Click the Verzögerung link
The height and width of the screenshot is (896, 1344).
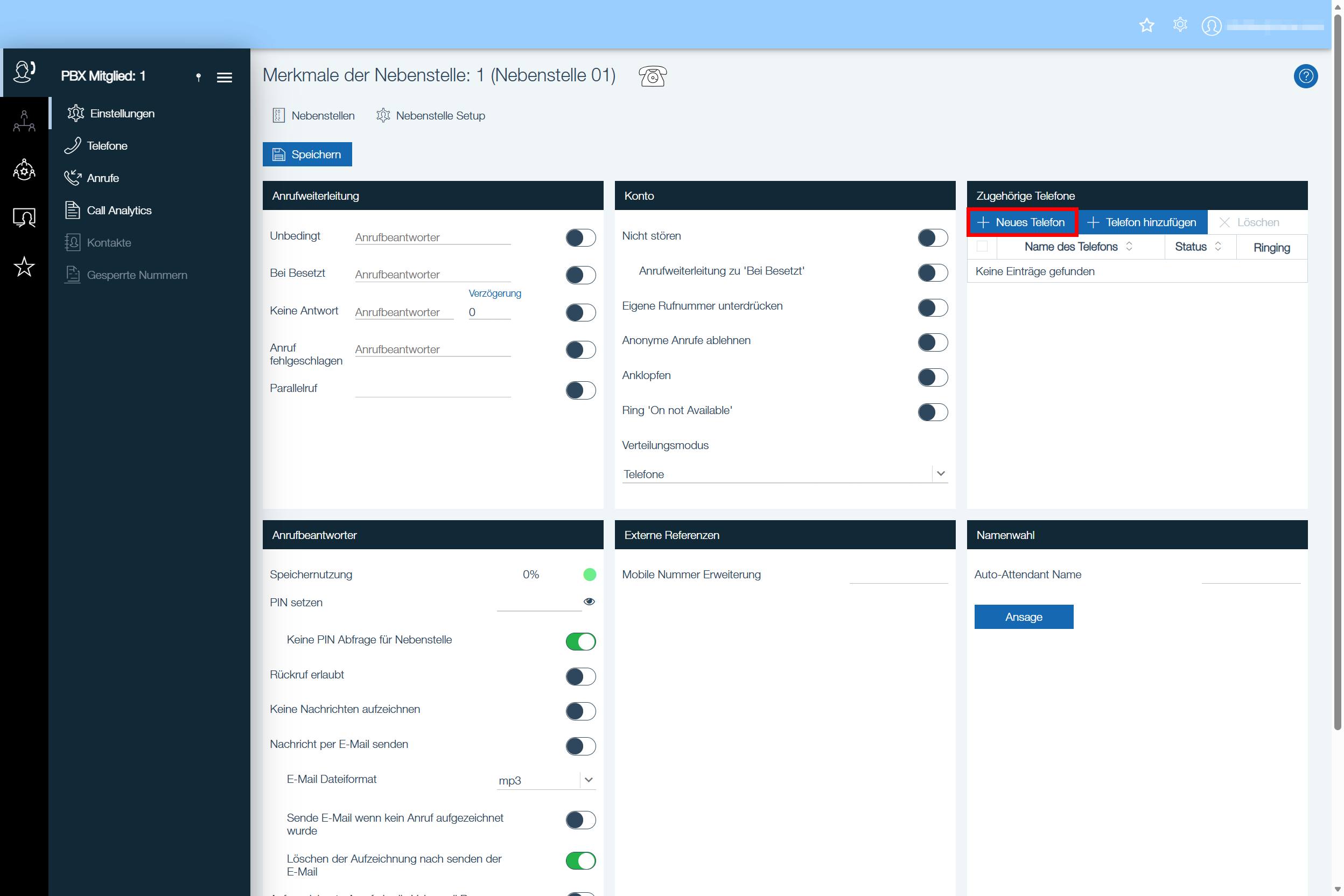tap(495, 293)
